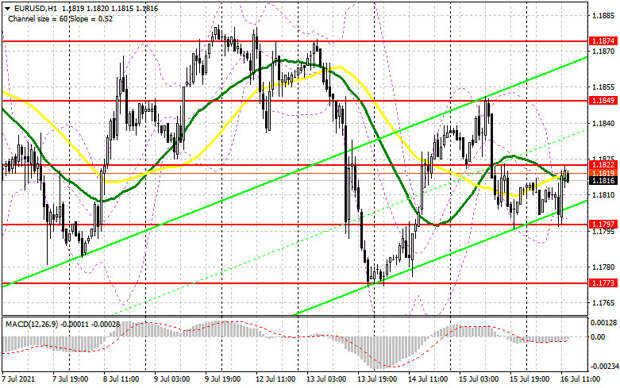Viewport: 620px width, 388px height.
Task: Select the red 1.1797 support label
Action: pos(603,225)
